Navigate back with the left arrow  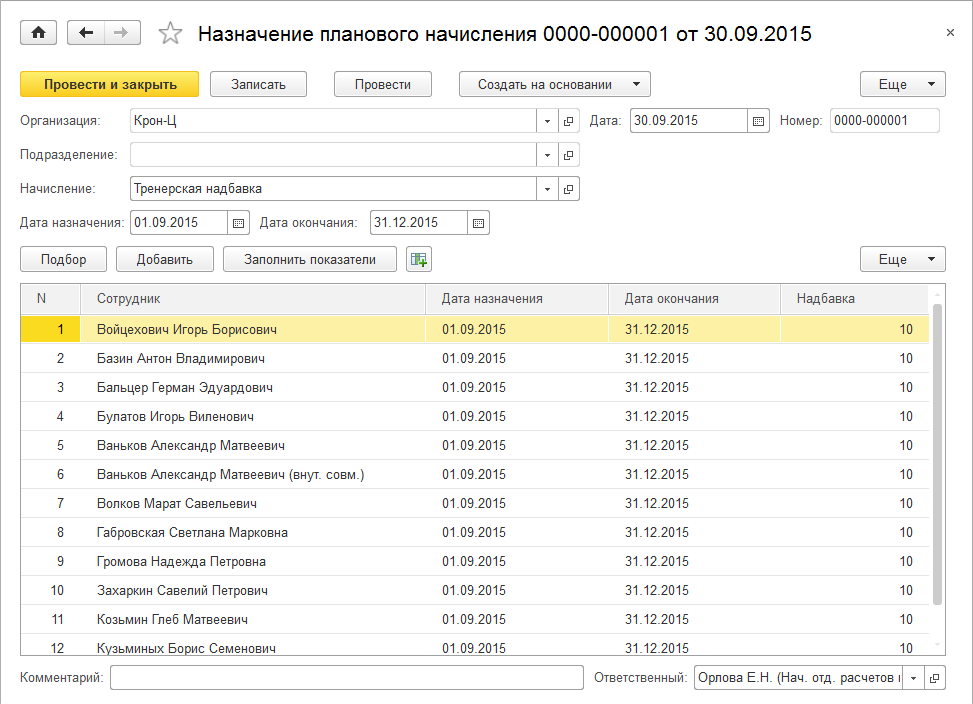86,33
